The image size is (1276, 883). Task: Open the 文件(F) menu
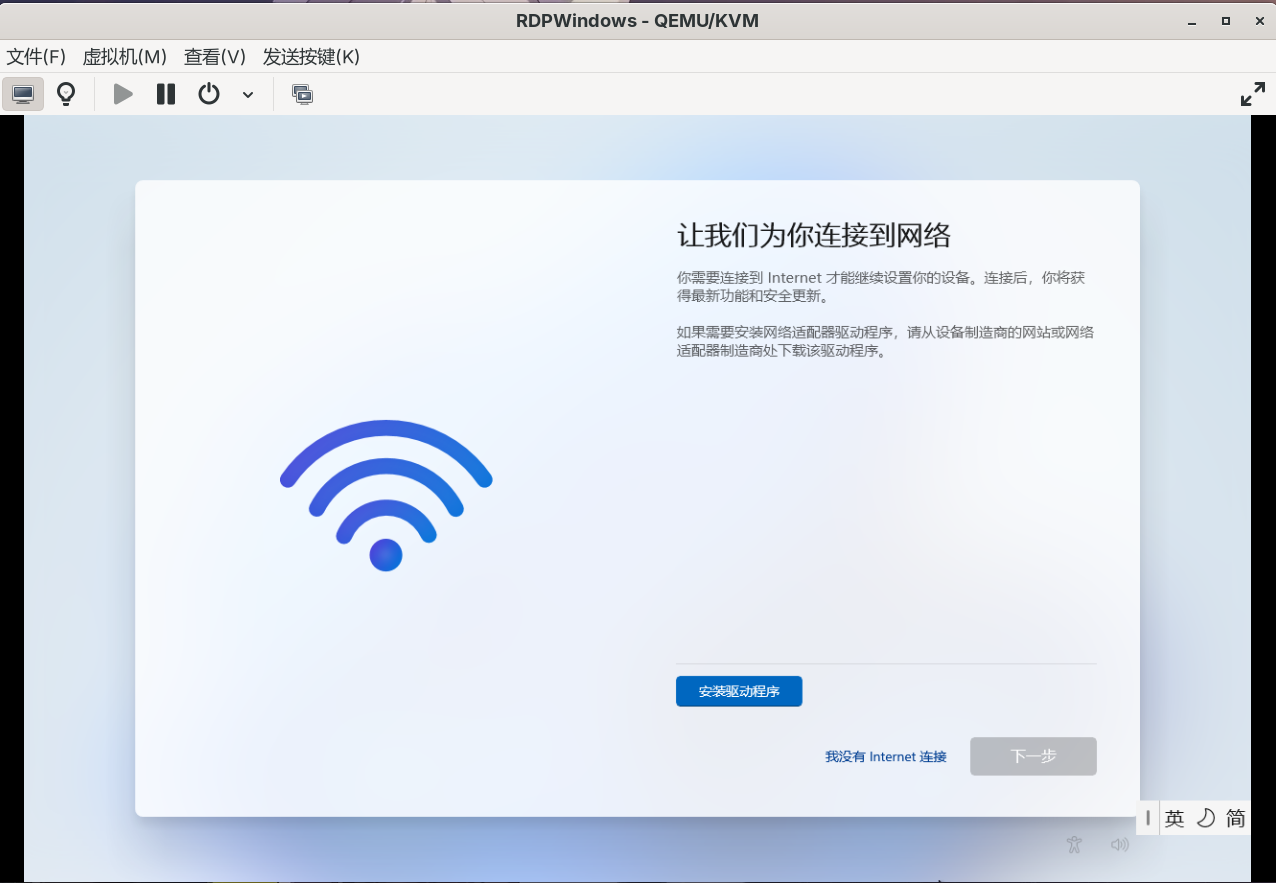[x=36, y=57]
